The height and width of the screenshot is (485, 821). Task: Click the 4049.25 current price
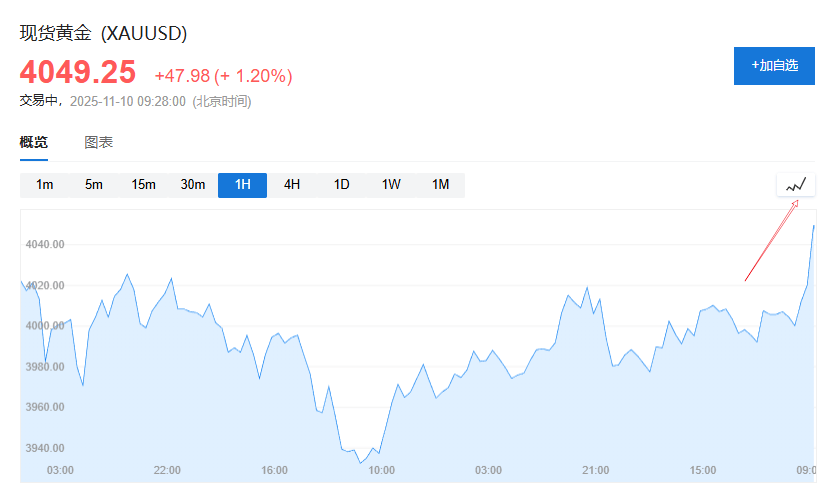78,73
